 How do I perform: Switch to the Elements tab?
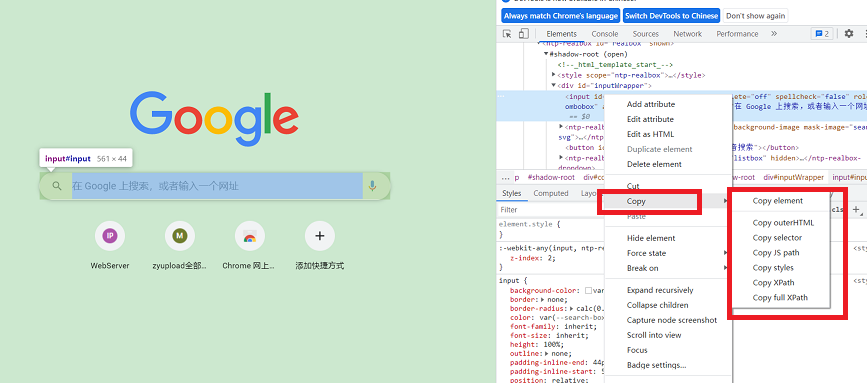point(561,34)
